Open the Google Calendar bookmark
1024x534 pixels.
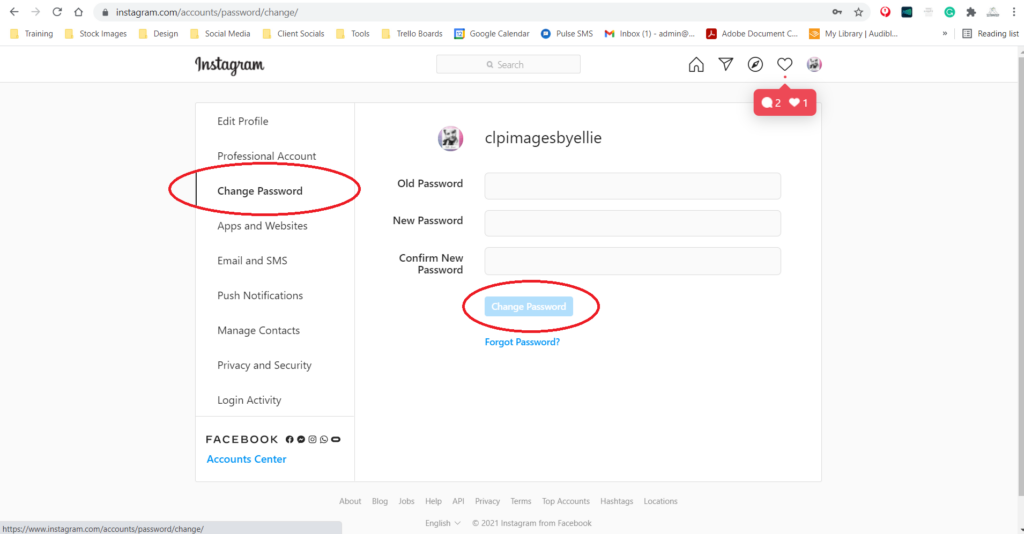click(492, 33)
